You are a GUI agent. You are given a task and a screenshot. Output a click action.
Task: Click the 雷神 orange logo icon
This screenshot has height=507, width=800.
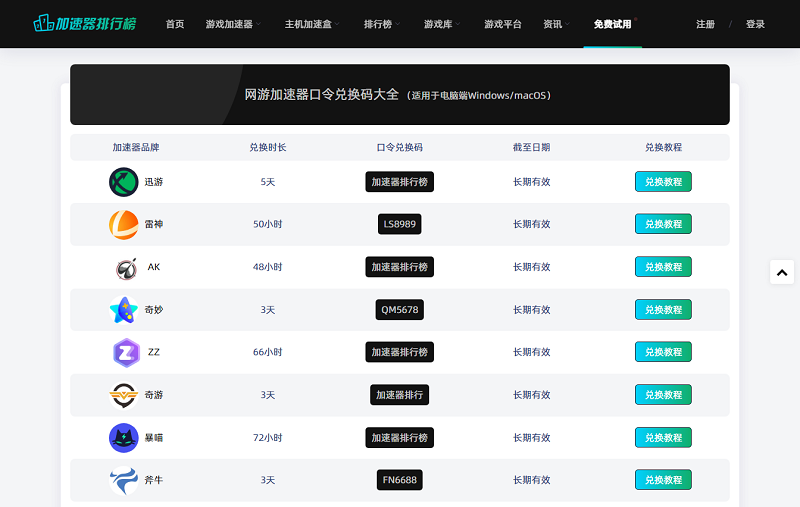[123, 224]
